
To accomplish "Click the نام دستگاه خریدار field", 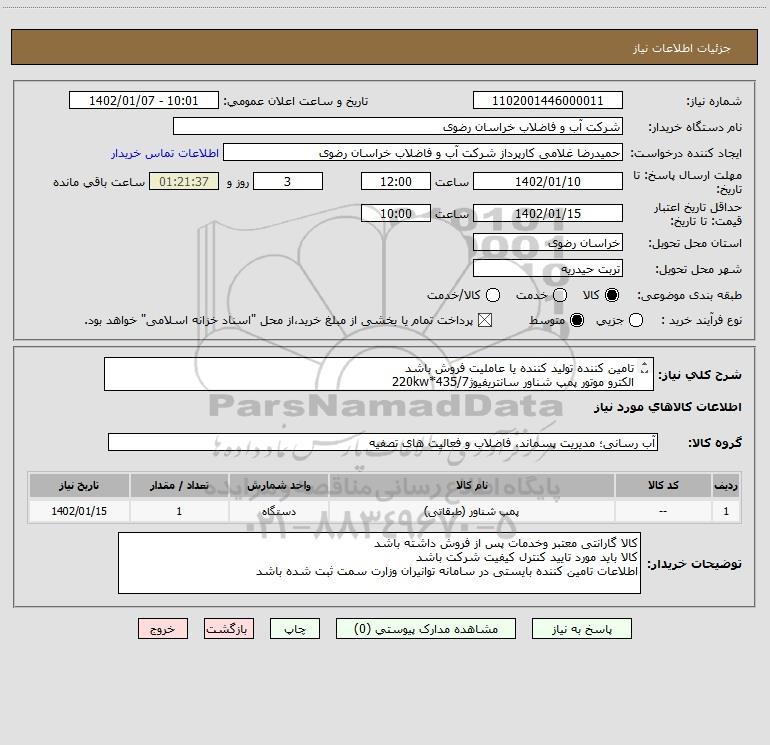I will [398, 126].
